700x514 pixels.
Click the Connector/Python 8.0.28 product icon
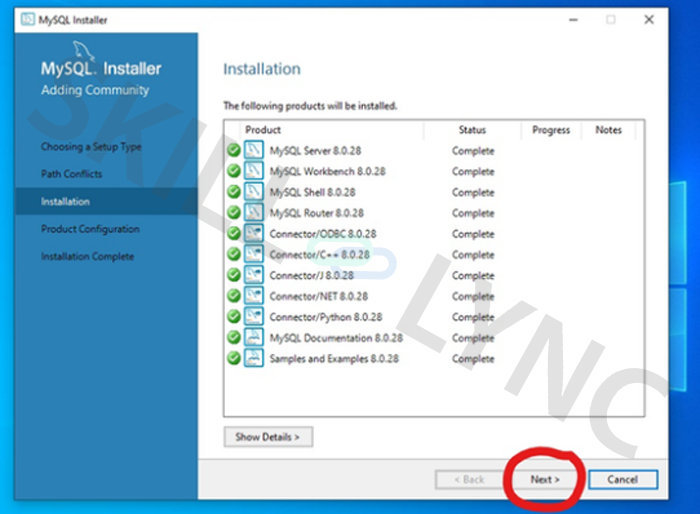254,316
